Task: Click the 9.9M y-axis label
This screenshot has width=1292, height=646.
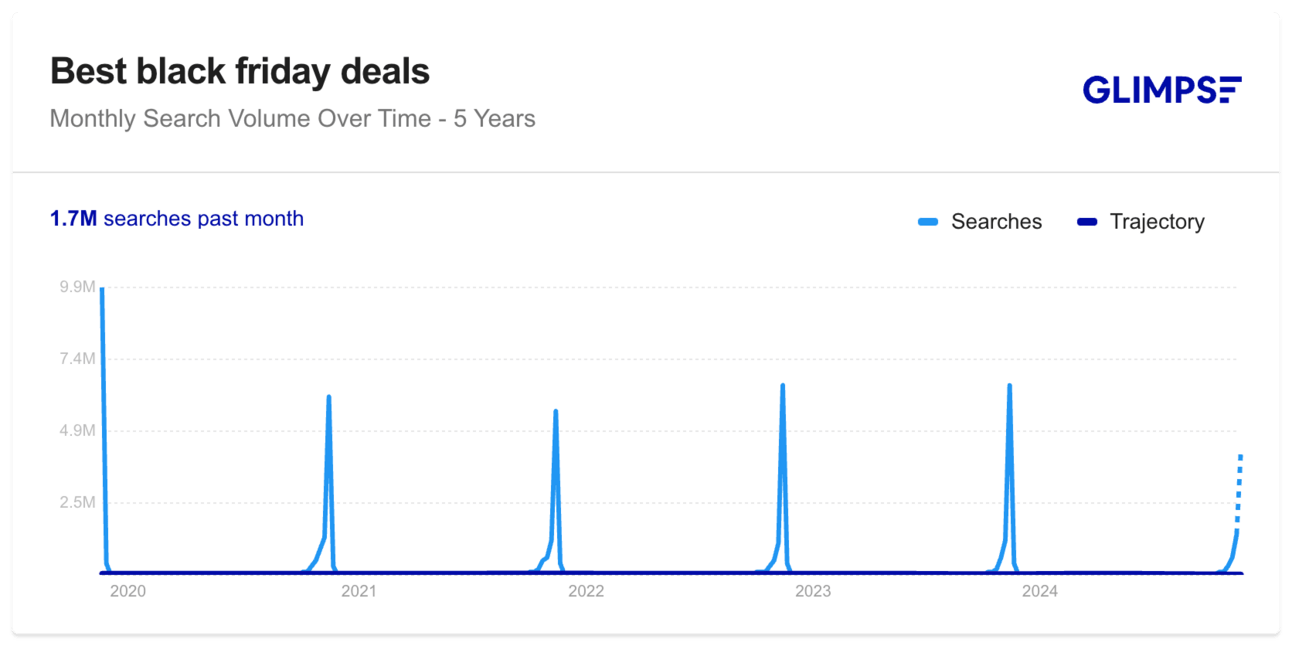Action: click(77, 287)
